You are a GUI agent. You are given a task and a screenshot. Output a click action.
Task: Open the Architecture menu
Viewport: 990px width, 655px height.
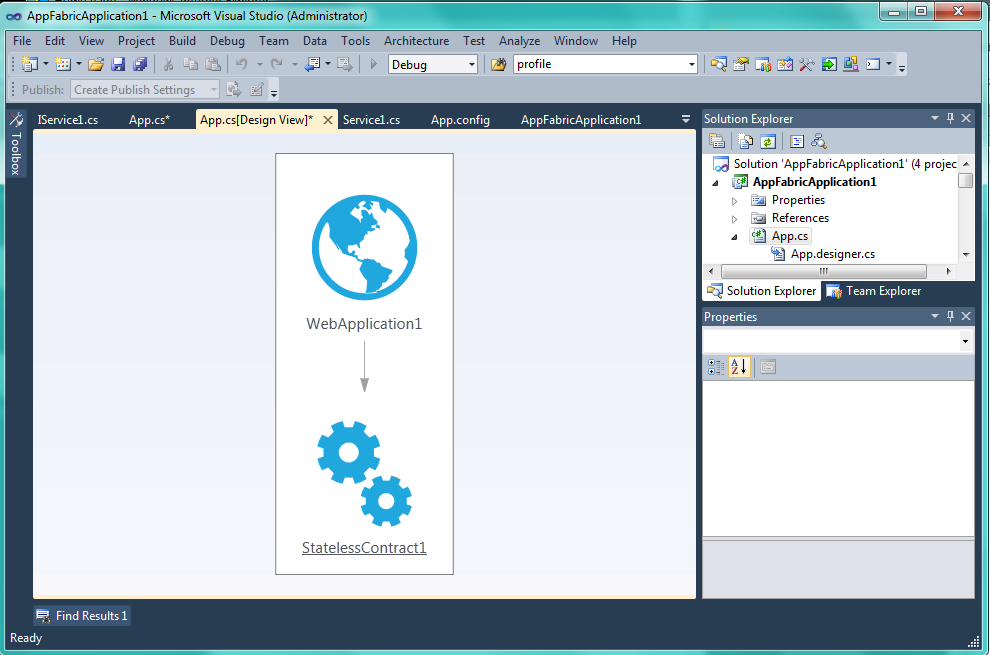[x=417, y=40]
